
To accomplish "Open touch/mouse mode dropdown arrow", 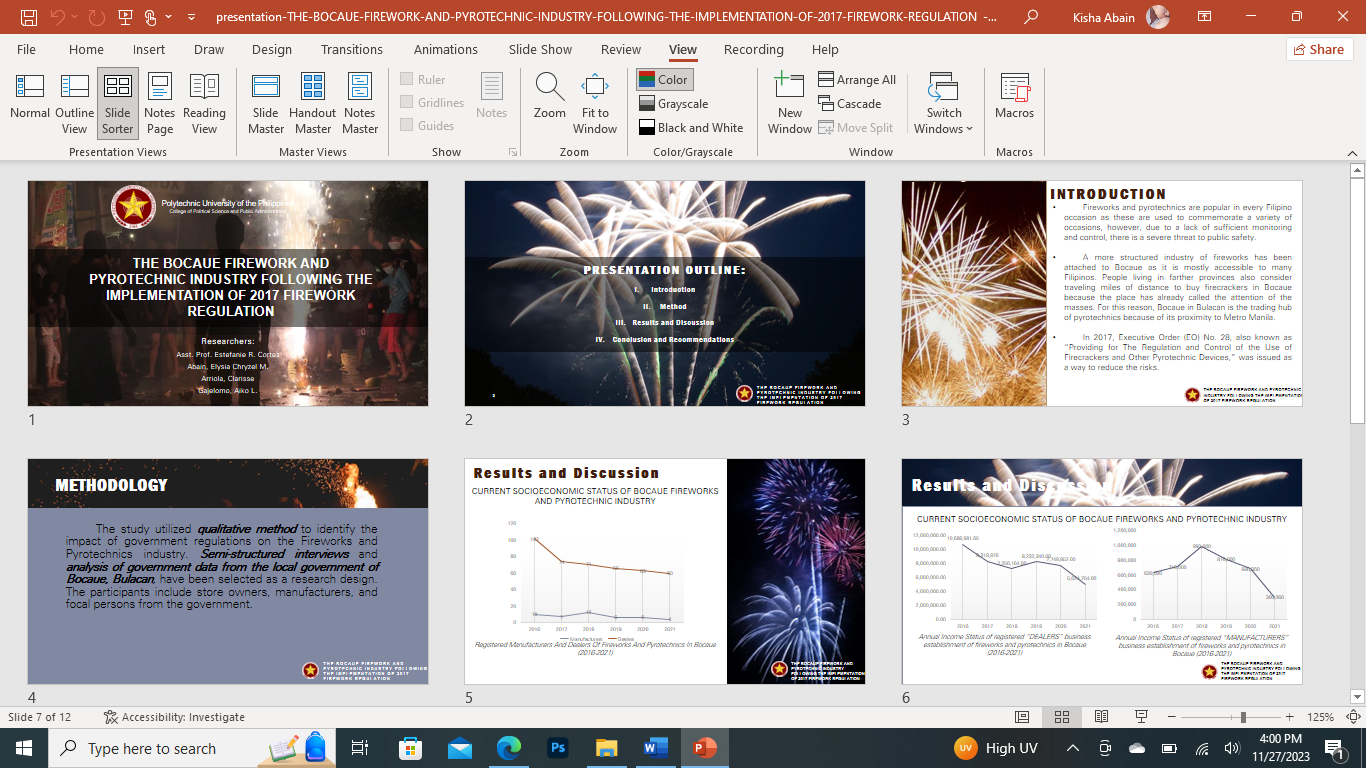I will pyautogui.click(x=167, y=17).
